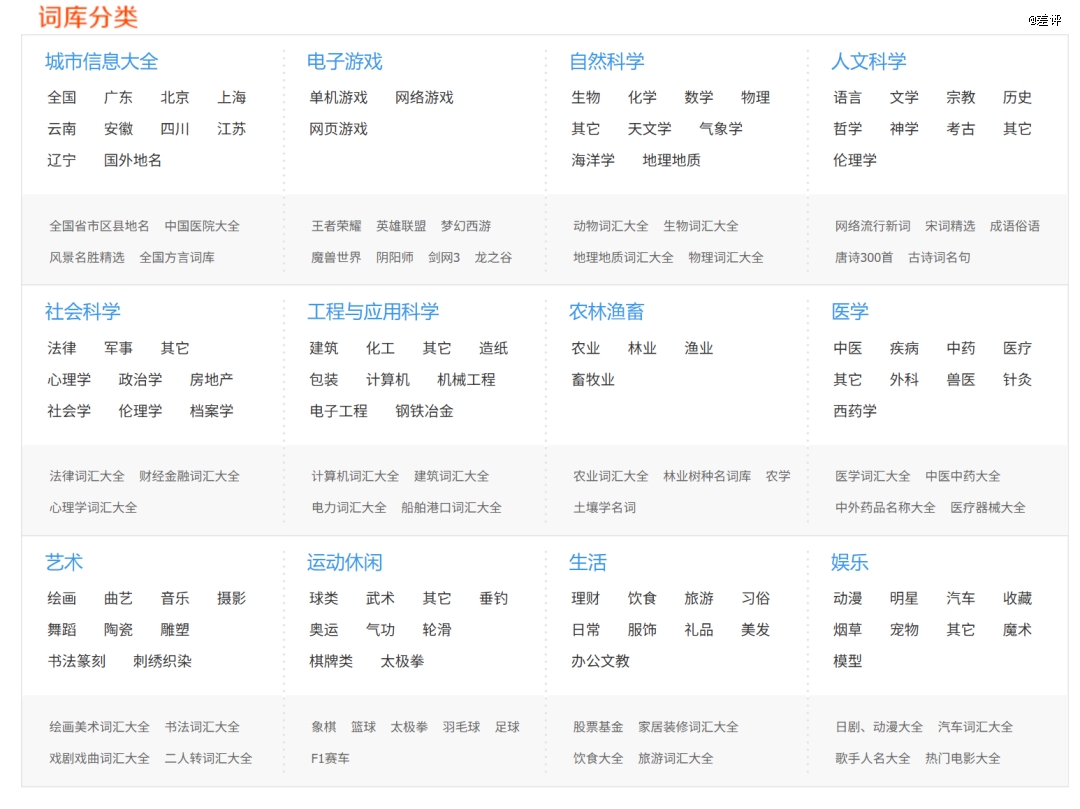Click the 书法篆刻 subcategory link
The image size is (1080, 809).
pos(76,661)
